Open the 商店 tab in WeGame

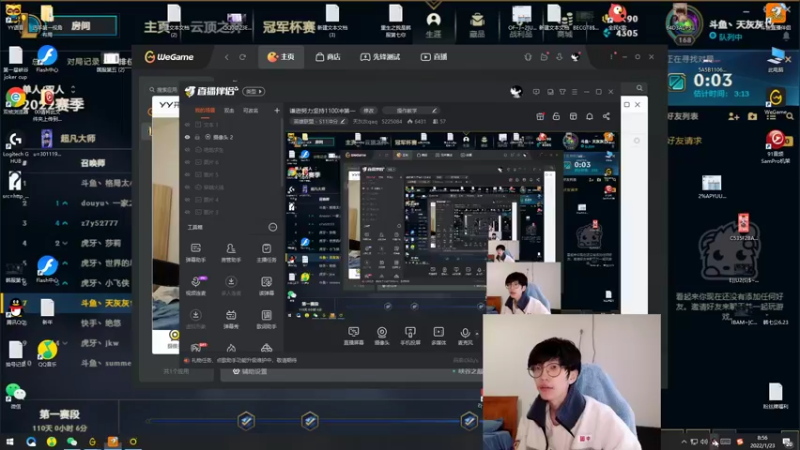tap(328, 57)
